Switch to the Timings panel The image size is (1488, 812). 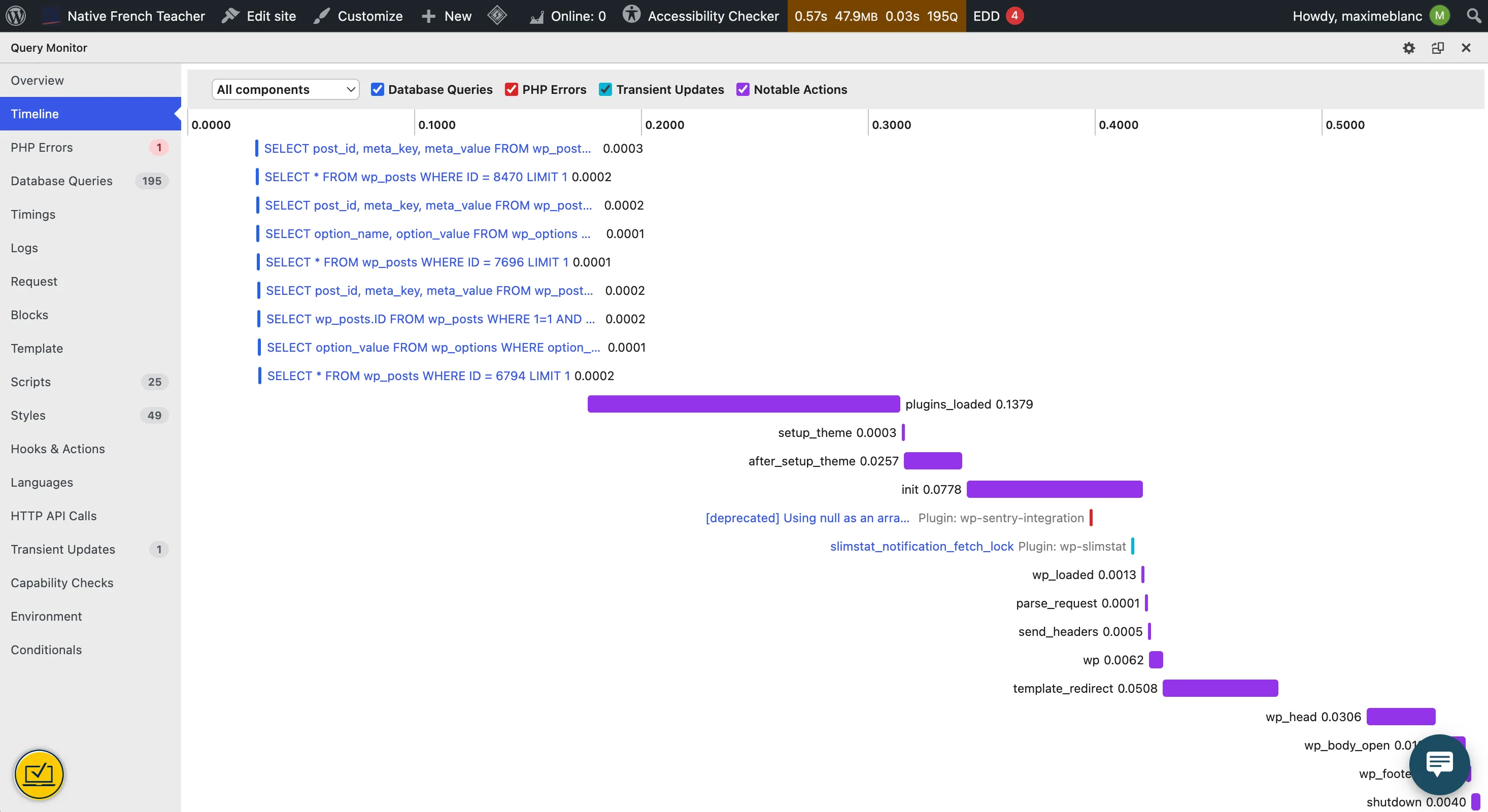(90, 214)
